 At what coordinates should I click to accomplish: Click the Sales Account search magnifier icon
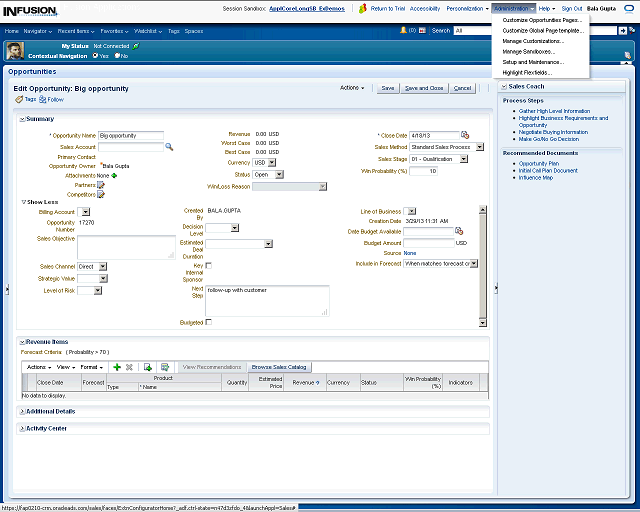[x=169, y=146]
